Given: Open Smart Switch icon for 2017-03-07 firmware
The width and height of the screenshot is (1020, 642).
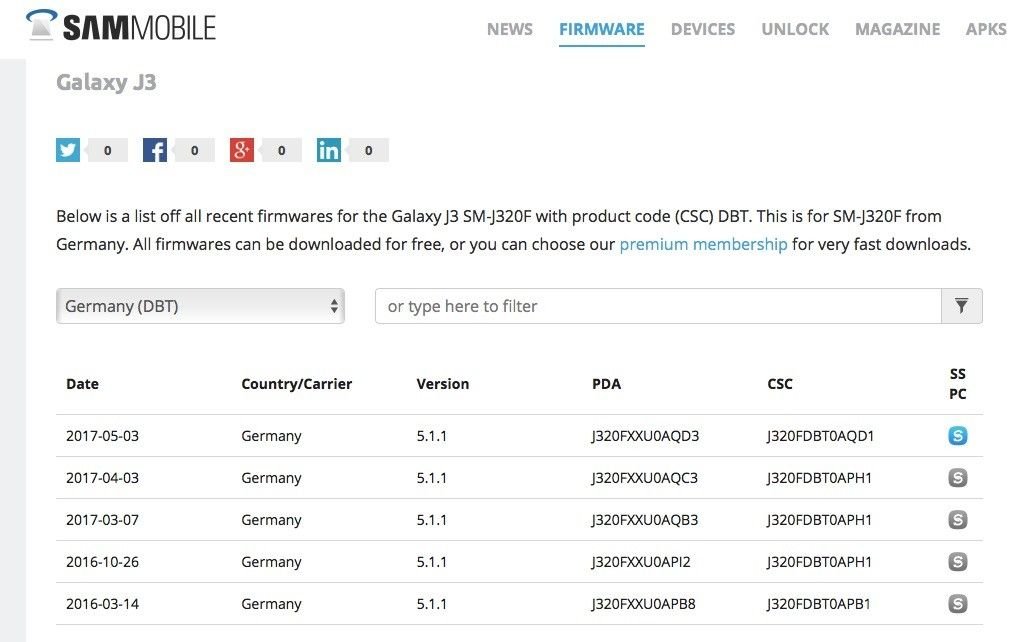Looking at the screenshot, I should coord(958,520).
